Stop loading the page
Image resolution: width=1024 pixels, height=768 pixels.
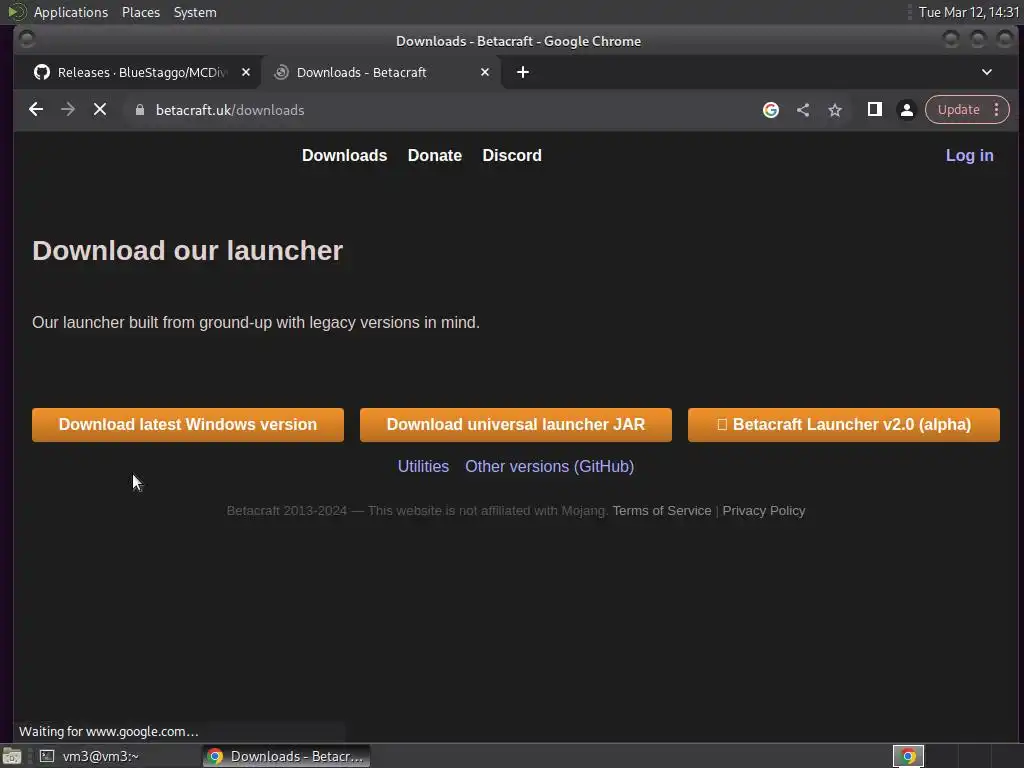(100, 110)
